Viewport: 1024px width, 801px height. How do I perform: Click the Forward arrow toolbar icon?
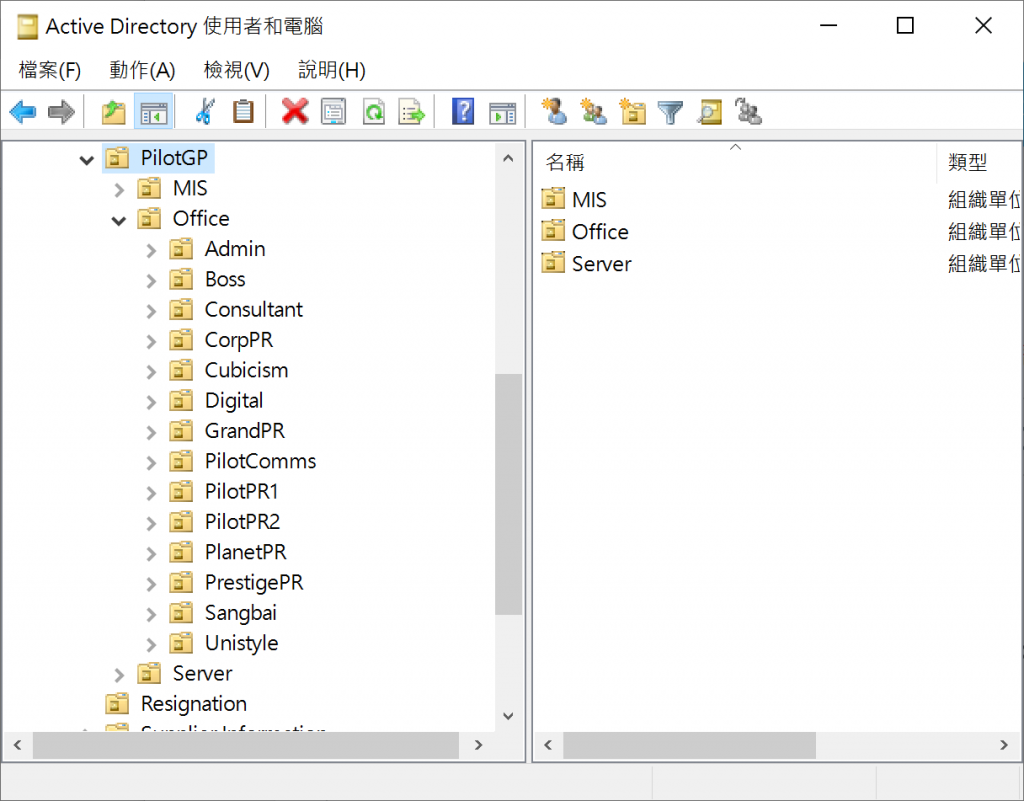pyautogui.click(x=62, y=112)
